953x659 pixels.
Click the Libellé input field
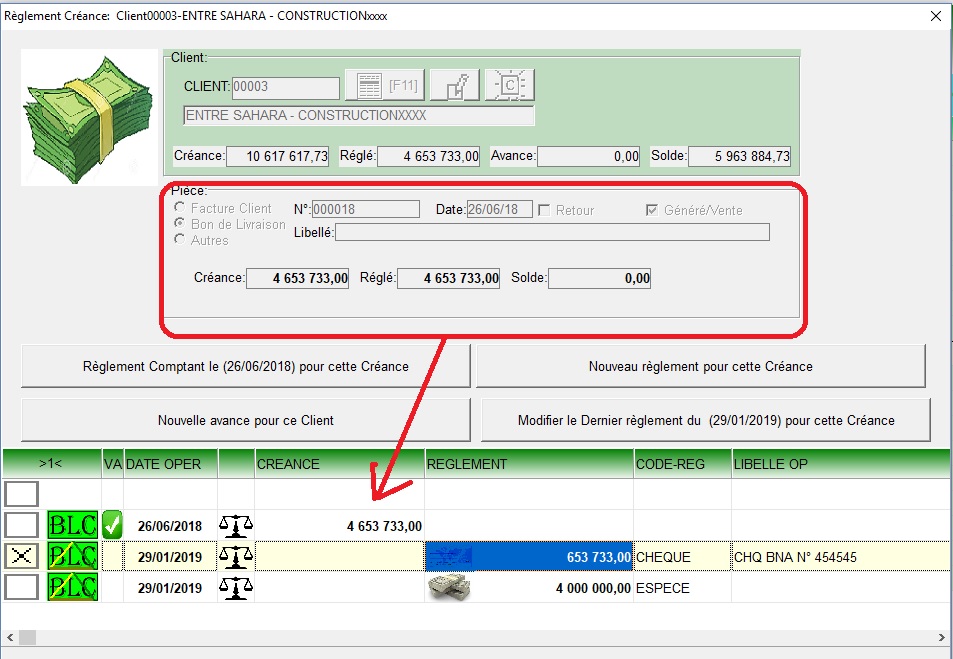click(552, 232)
